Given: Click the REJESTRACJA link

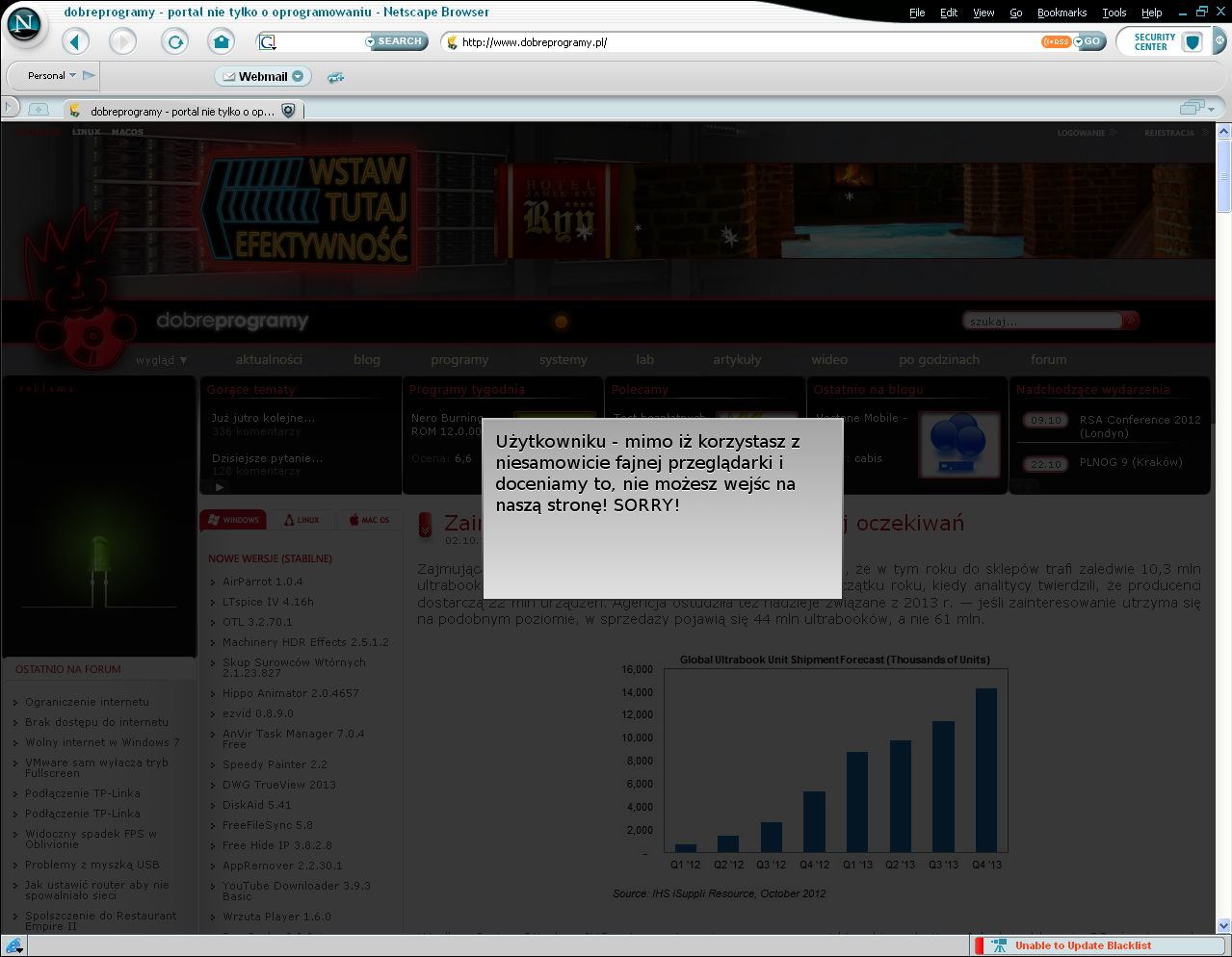Looking at the screenshot, I should point(1169,133).
